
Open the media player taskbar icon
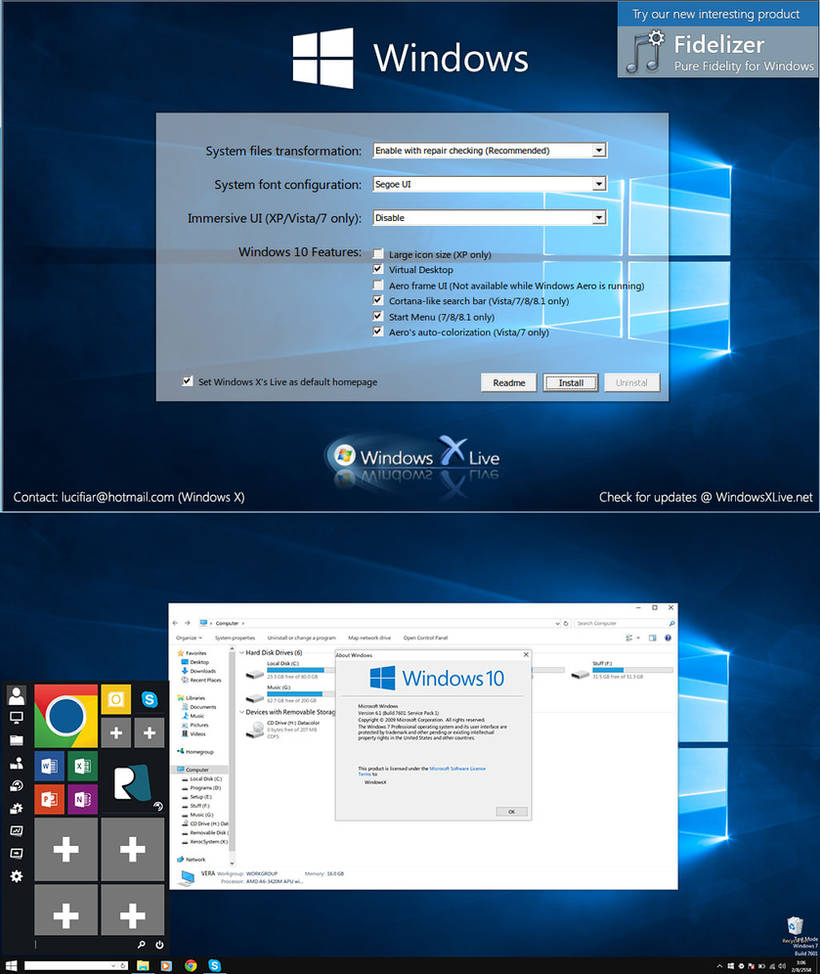tap(166, 966)
